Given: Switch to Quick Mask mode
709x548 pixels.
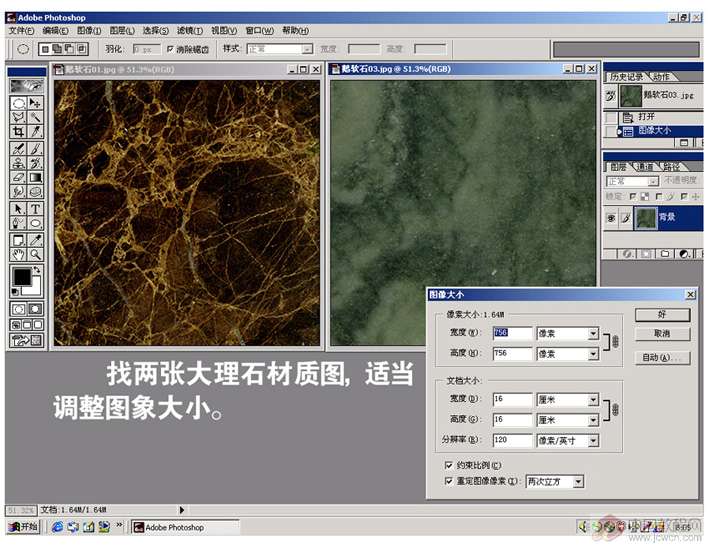Looking at the screenshot, I should point(35,309).
